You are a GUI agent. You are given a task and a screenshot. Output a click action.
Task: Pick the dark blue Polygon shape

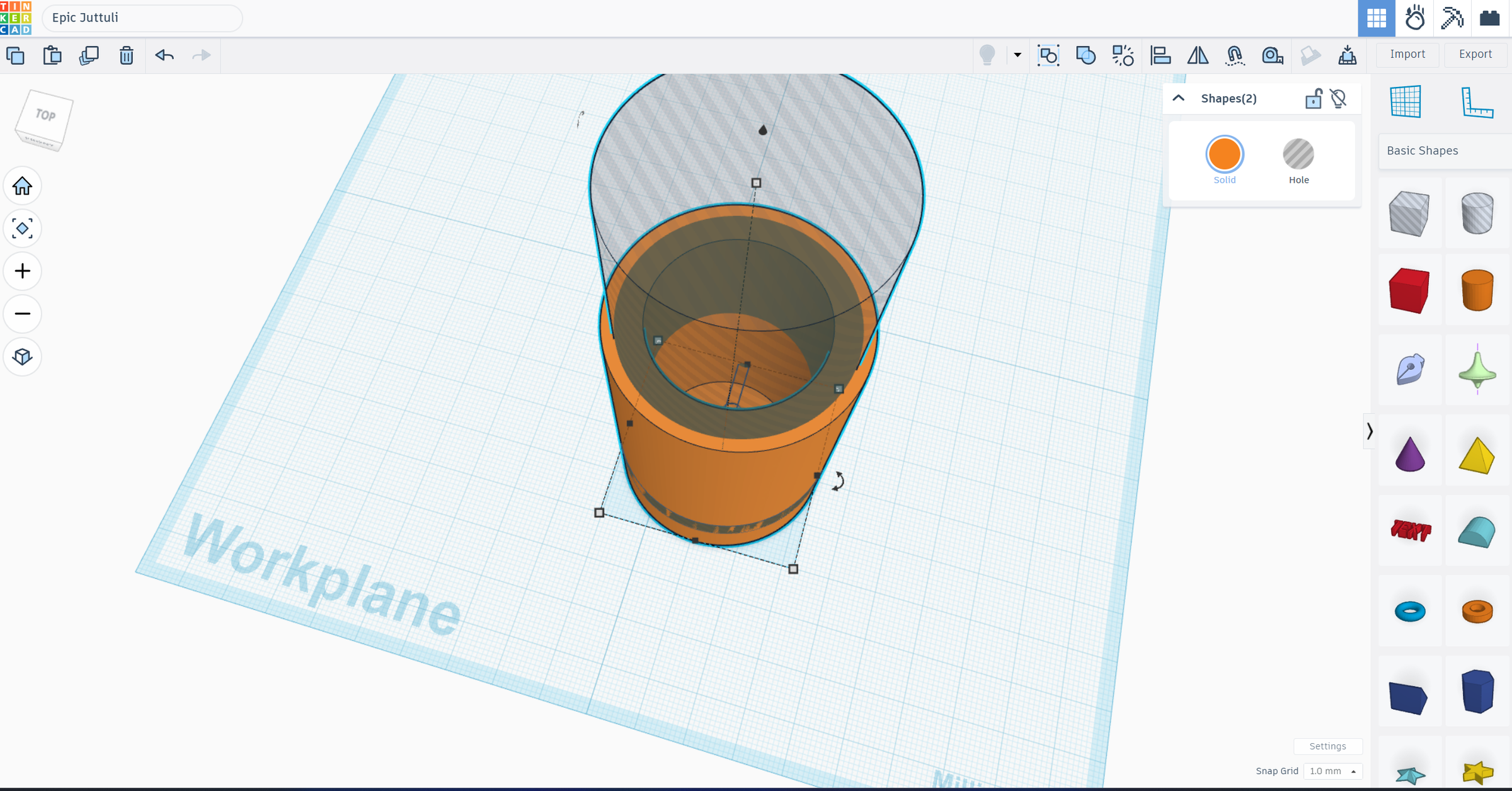point(1477,691)
